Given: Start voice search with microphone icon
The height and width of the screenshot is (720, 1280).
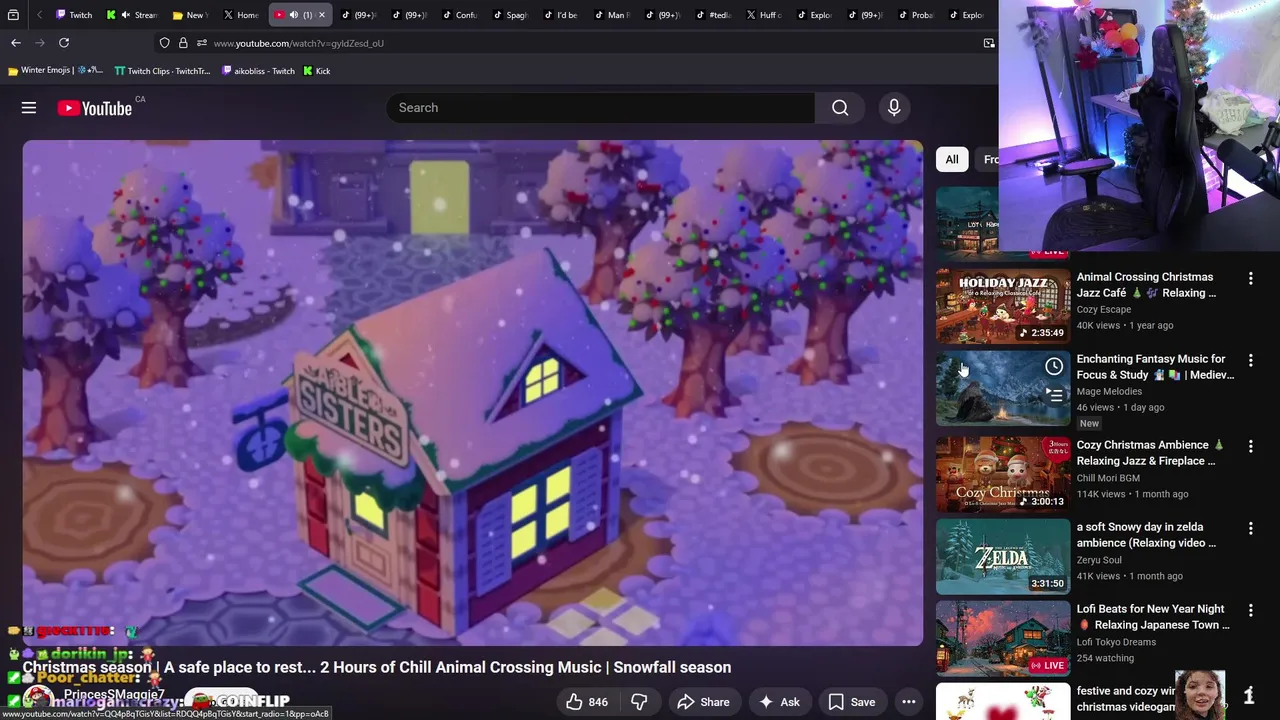Looking at the screenshot, I should pyautogui.click(x=894, y=108).
